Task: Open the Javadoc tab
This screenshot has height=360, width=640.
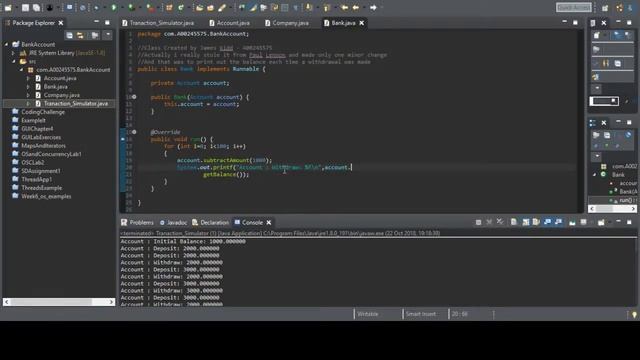Action: (173, 222)
